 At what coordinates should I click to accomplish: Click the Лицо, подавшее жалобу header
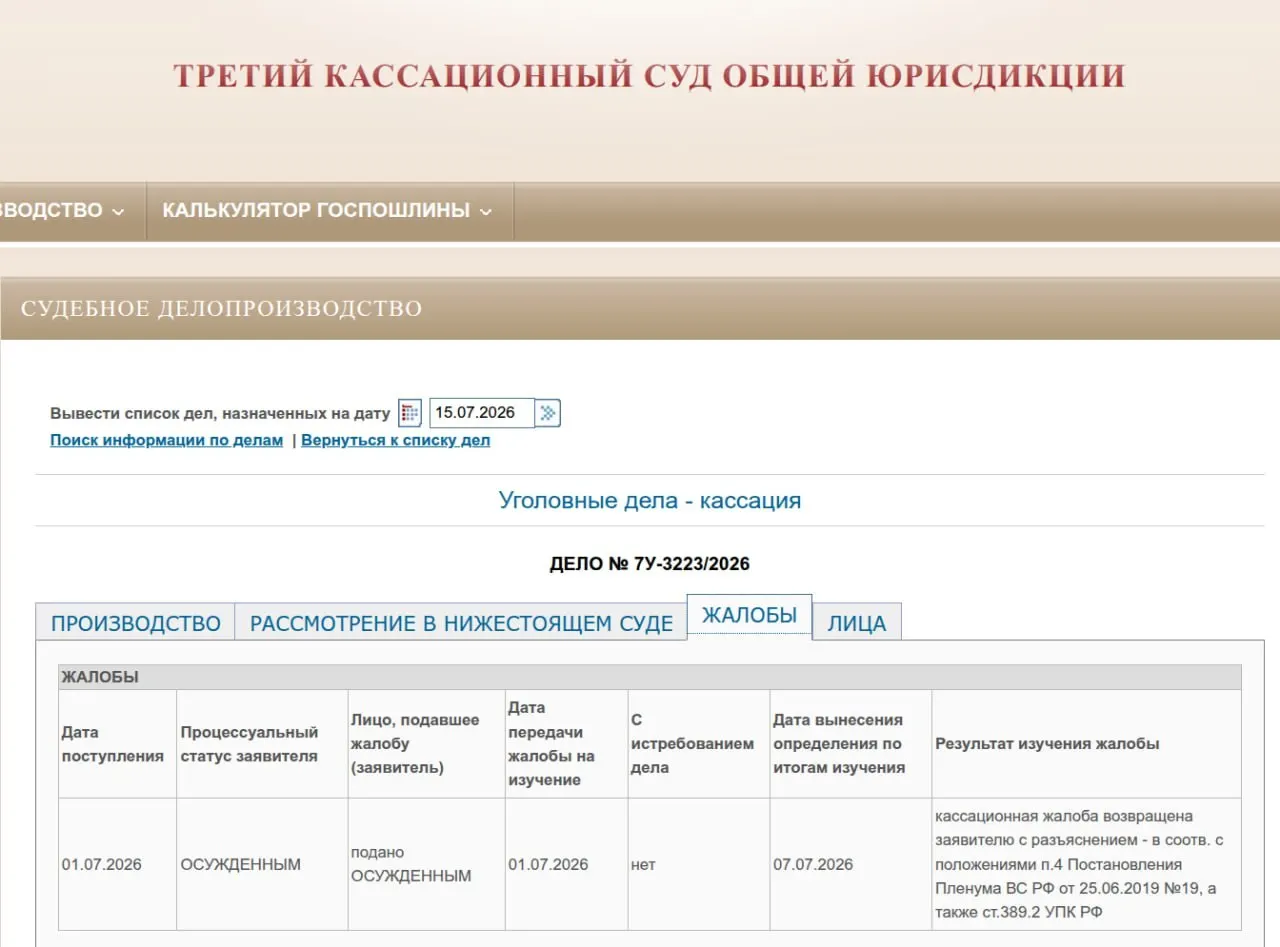[427, 744]
